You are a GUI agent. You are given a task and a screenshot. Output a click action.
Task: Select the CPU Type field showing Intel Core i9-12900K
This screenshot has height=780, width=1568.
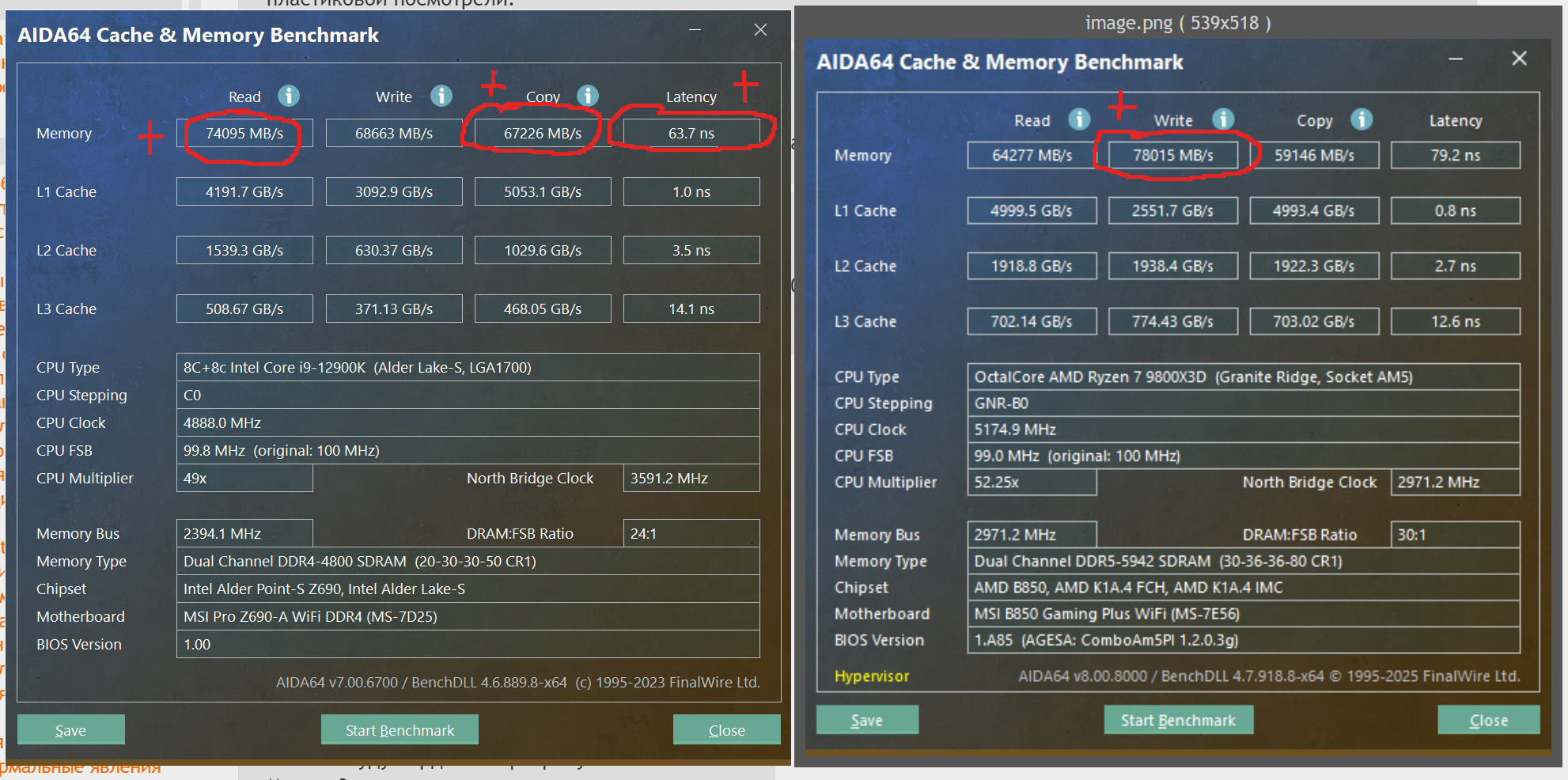468,367
